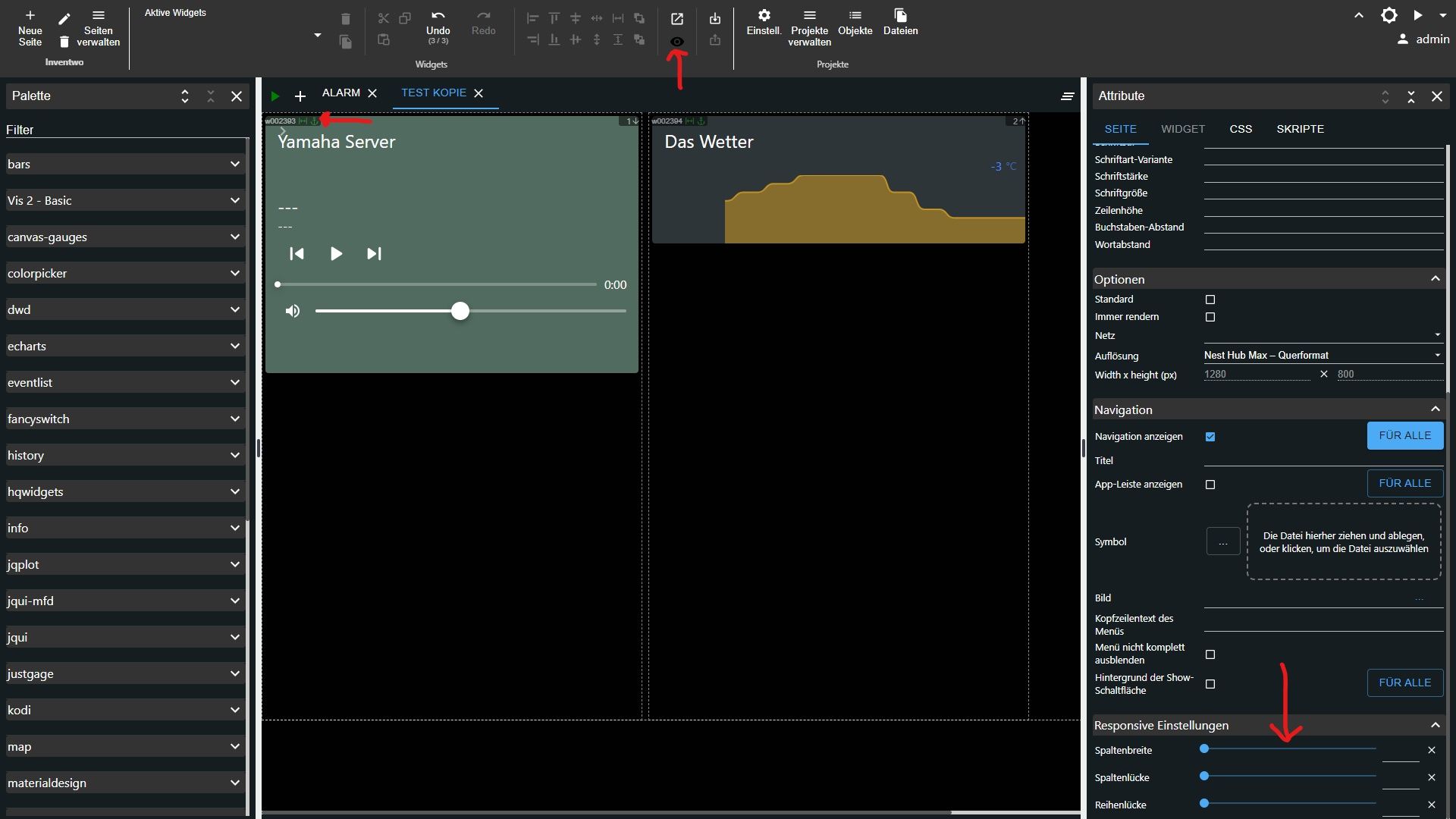This screenshot has width=1456, height=819.
Task: Click the pencil icon to rename page
Action: pyautogui.click(x=64, y=18)
